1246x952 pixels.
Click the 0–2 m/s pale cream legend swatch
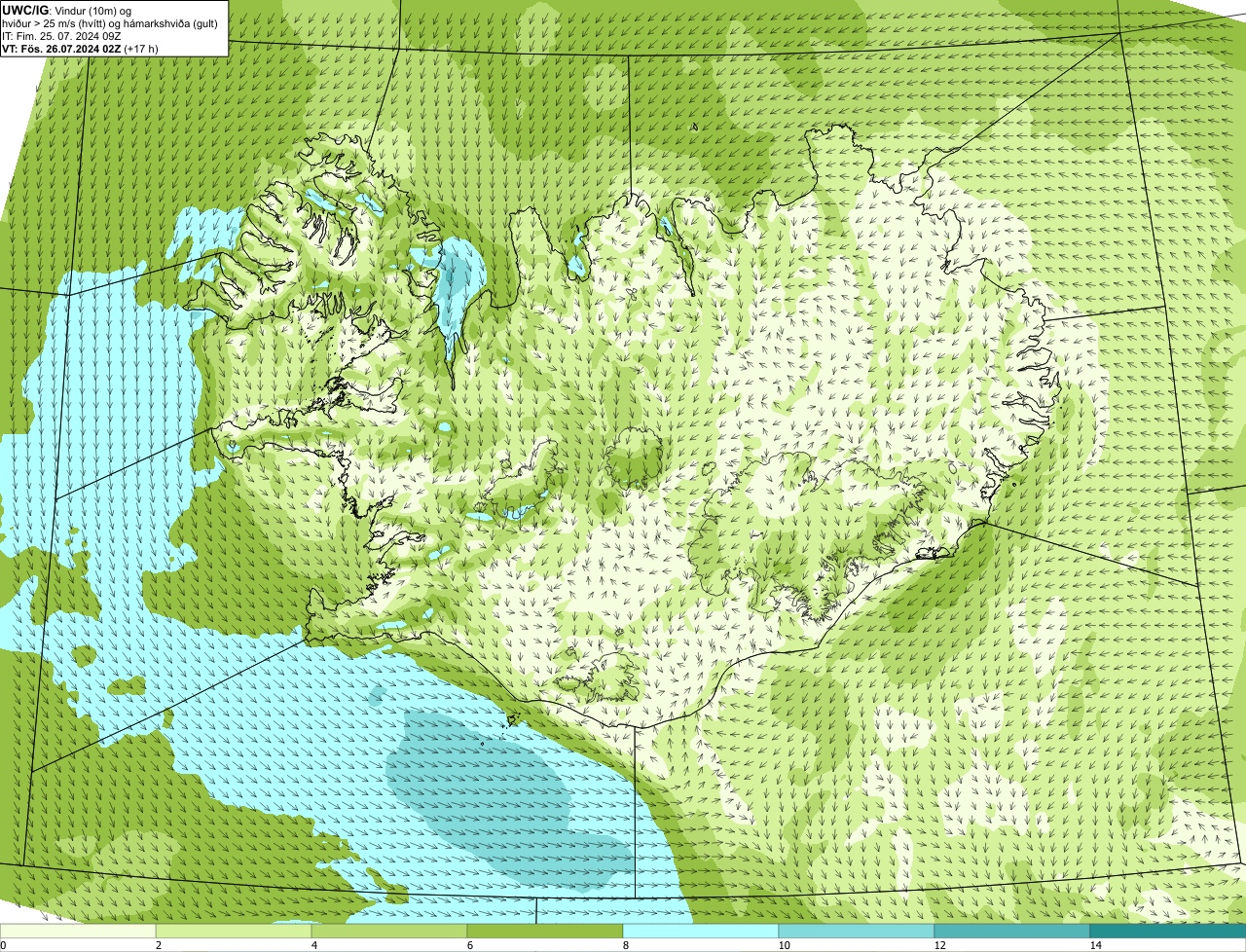[78, 931]
